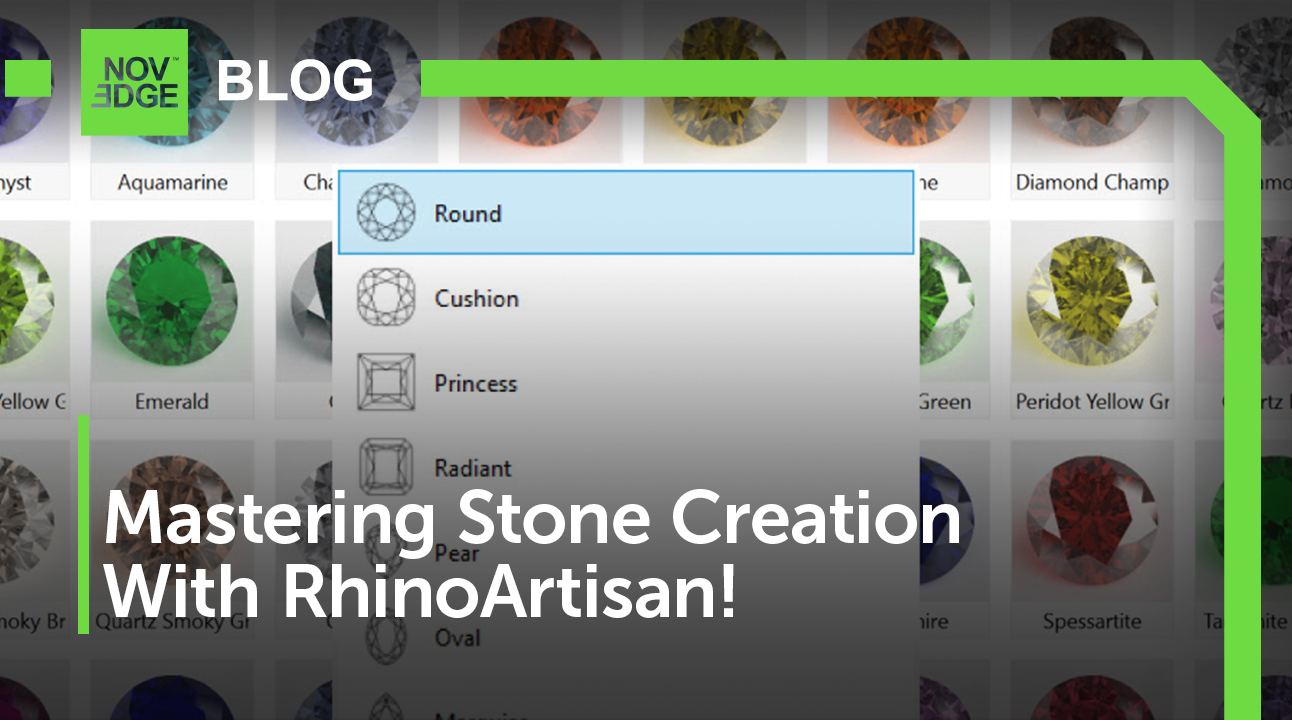Click the Aquamarine material name label

172,182
